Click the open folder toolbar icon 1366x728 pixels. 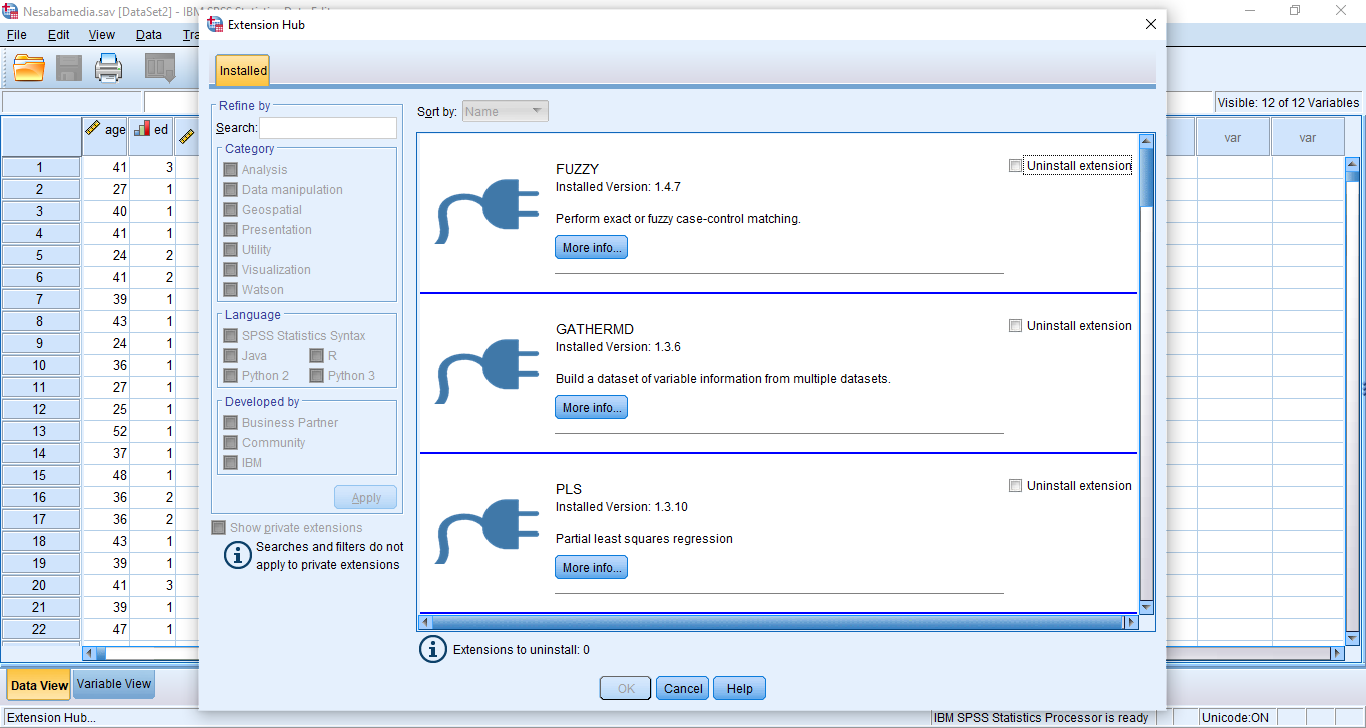(x=29, y=68)
